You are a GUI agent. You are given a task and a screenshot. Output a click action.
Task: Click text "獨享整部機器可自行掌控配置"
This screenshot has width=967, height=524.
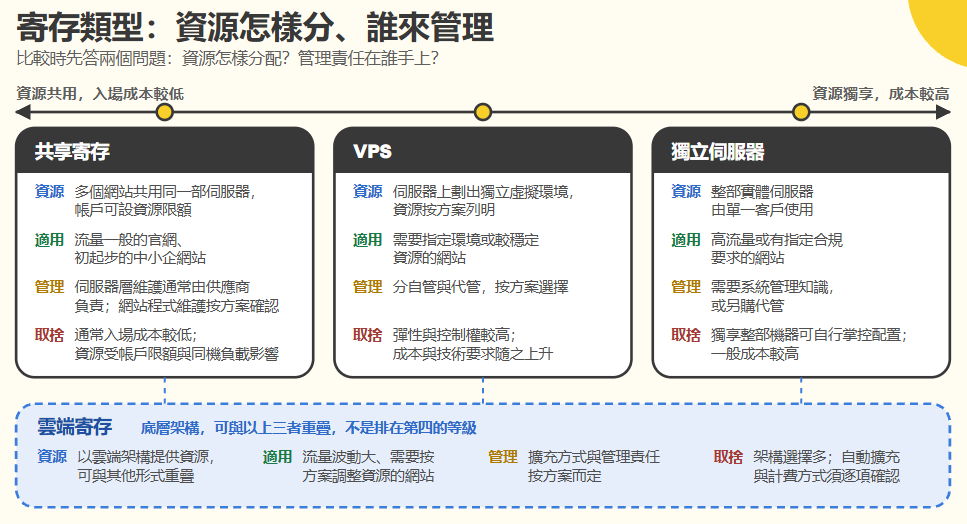pos(806,335)
